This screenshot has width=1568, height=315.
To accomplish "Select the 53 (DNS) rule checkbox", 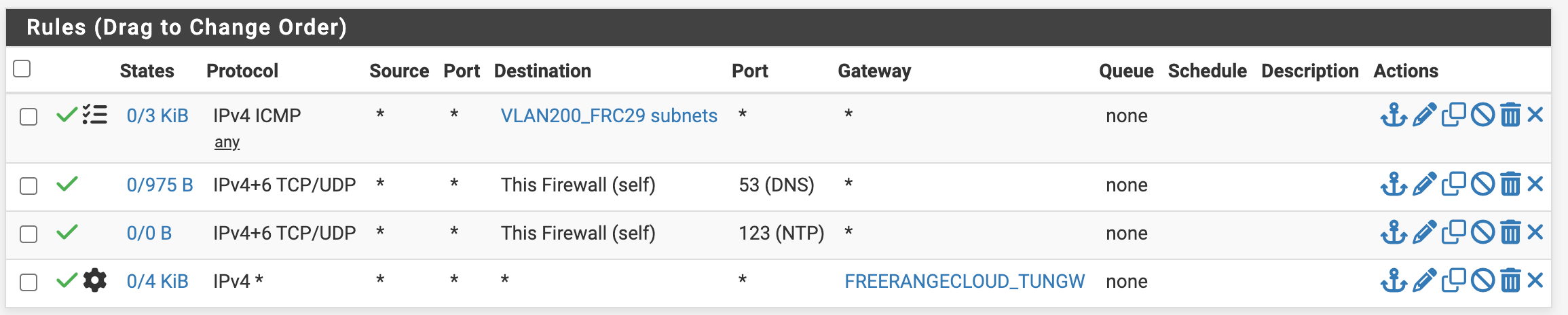I will tap(29, 186).
